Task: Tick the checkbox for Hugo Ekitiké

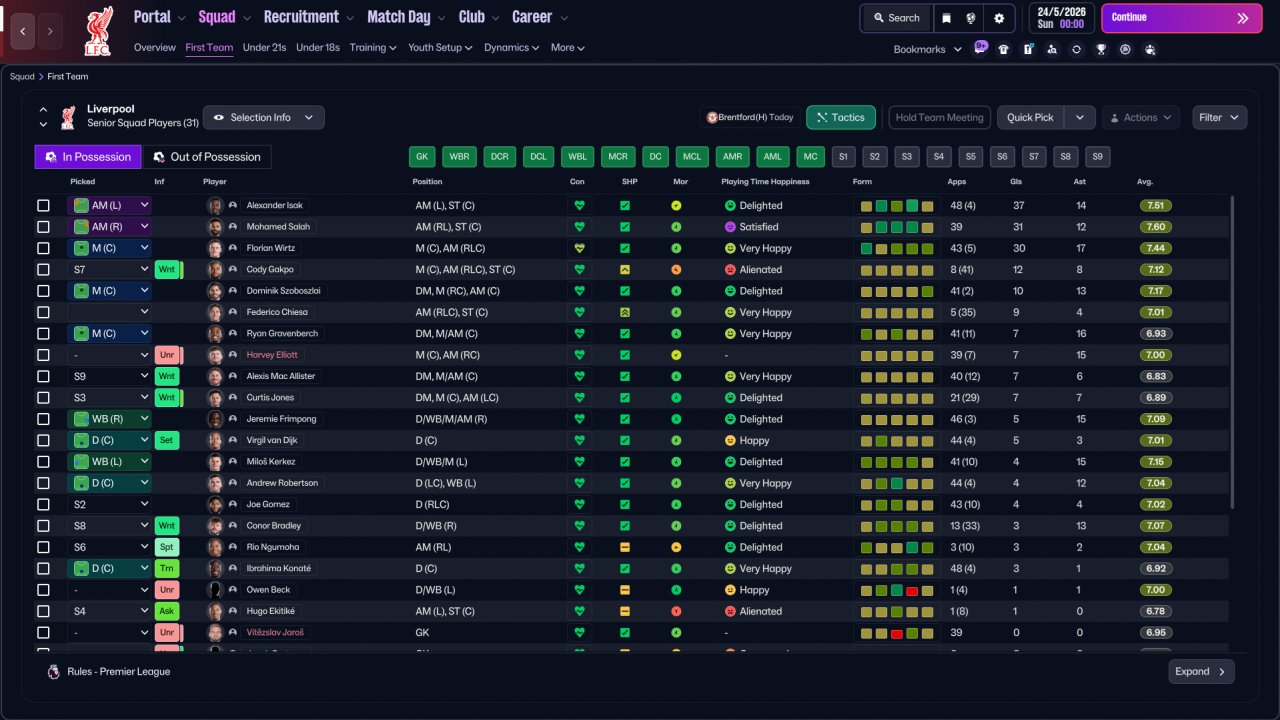Action: click(43, 611)
